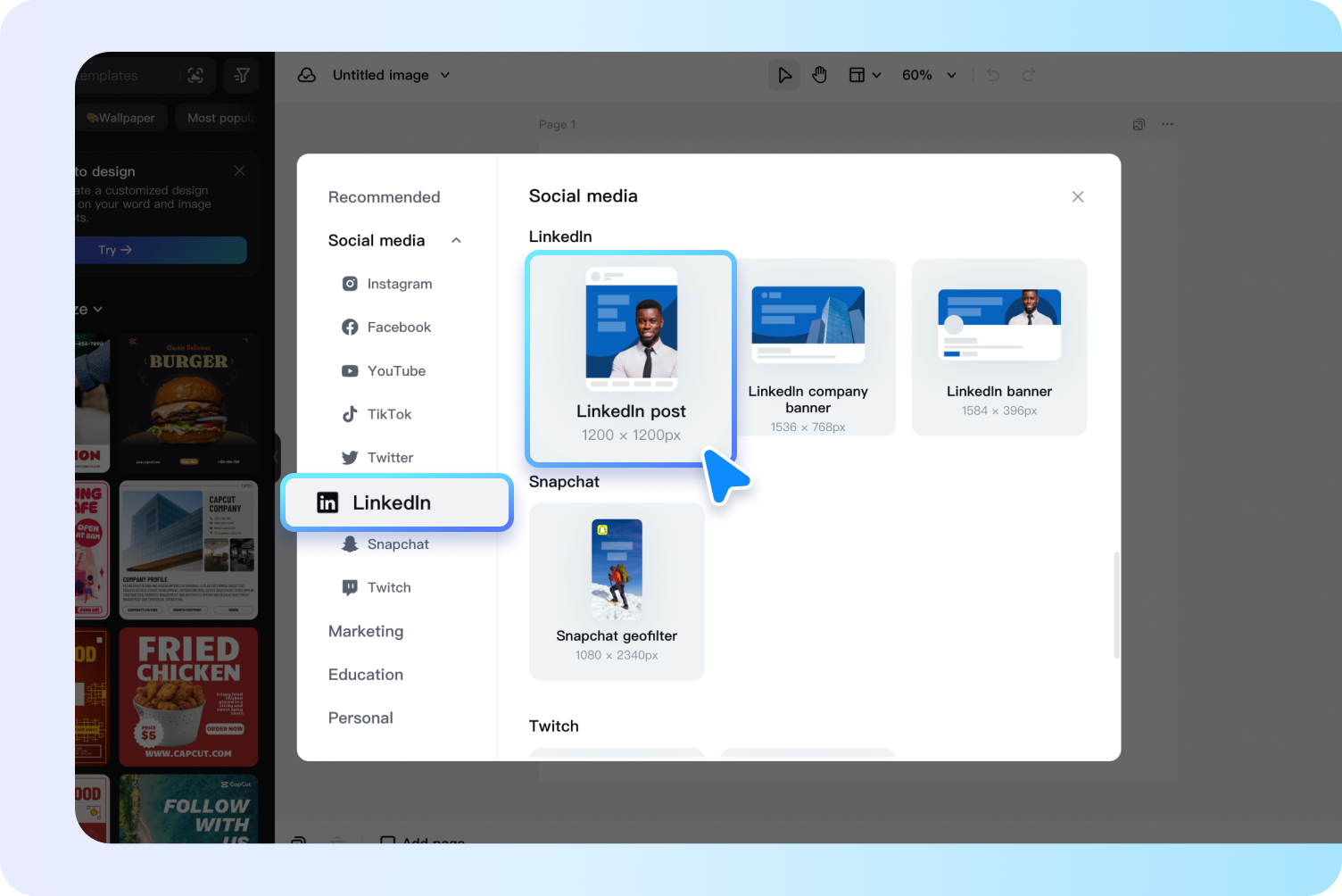Open the 60% zoom dropdown

click(x=929, y=75)
